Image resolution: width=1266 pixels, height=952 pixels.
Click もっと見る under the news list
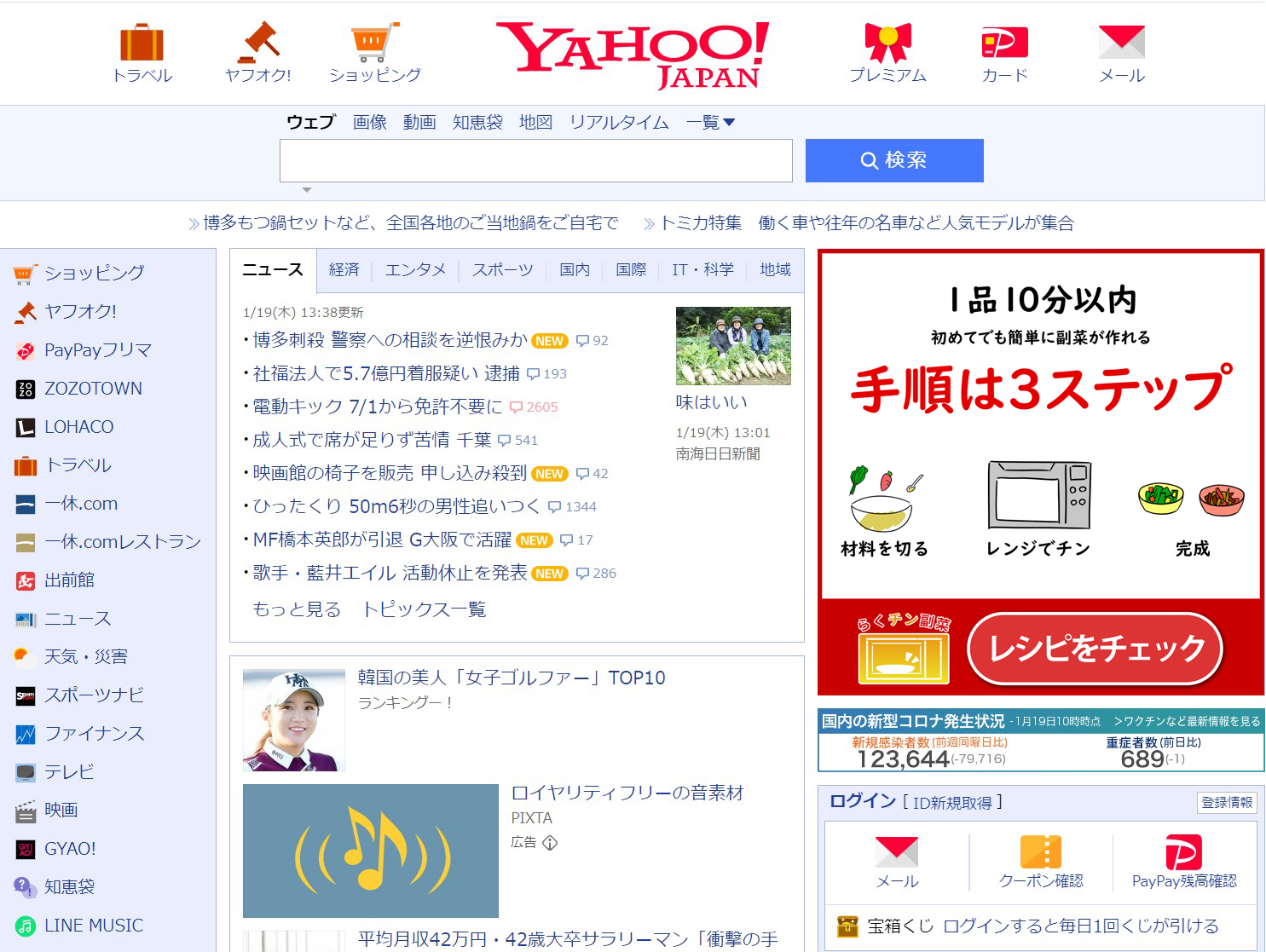(x=297, y=609)
